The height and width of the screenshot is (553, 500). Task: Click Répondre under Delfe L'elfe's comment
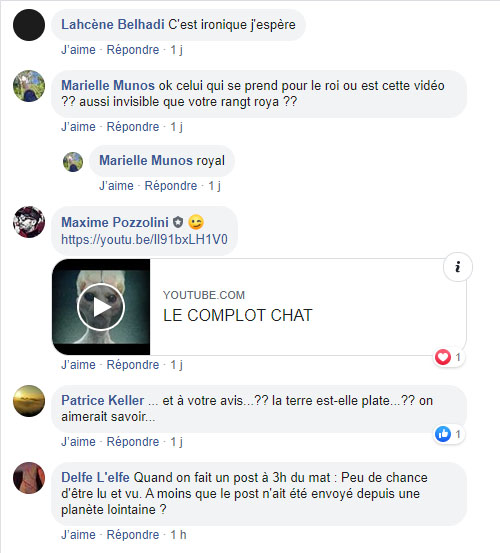click(133, 535)
